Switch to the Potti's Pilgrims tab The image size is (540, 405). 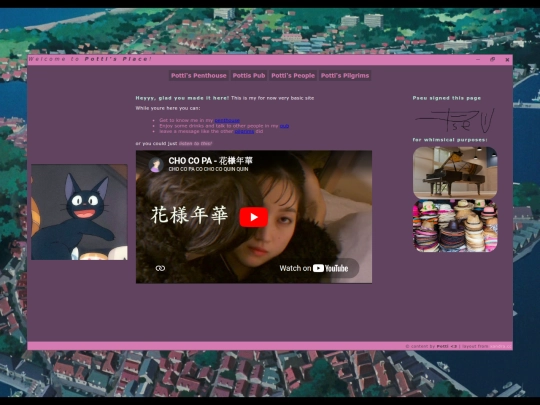(x=345, y=75)
